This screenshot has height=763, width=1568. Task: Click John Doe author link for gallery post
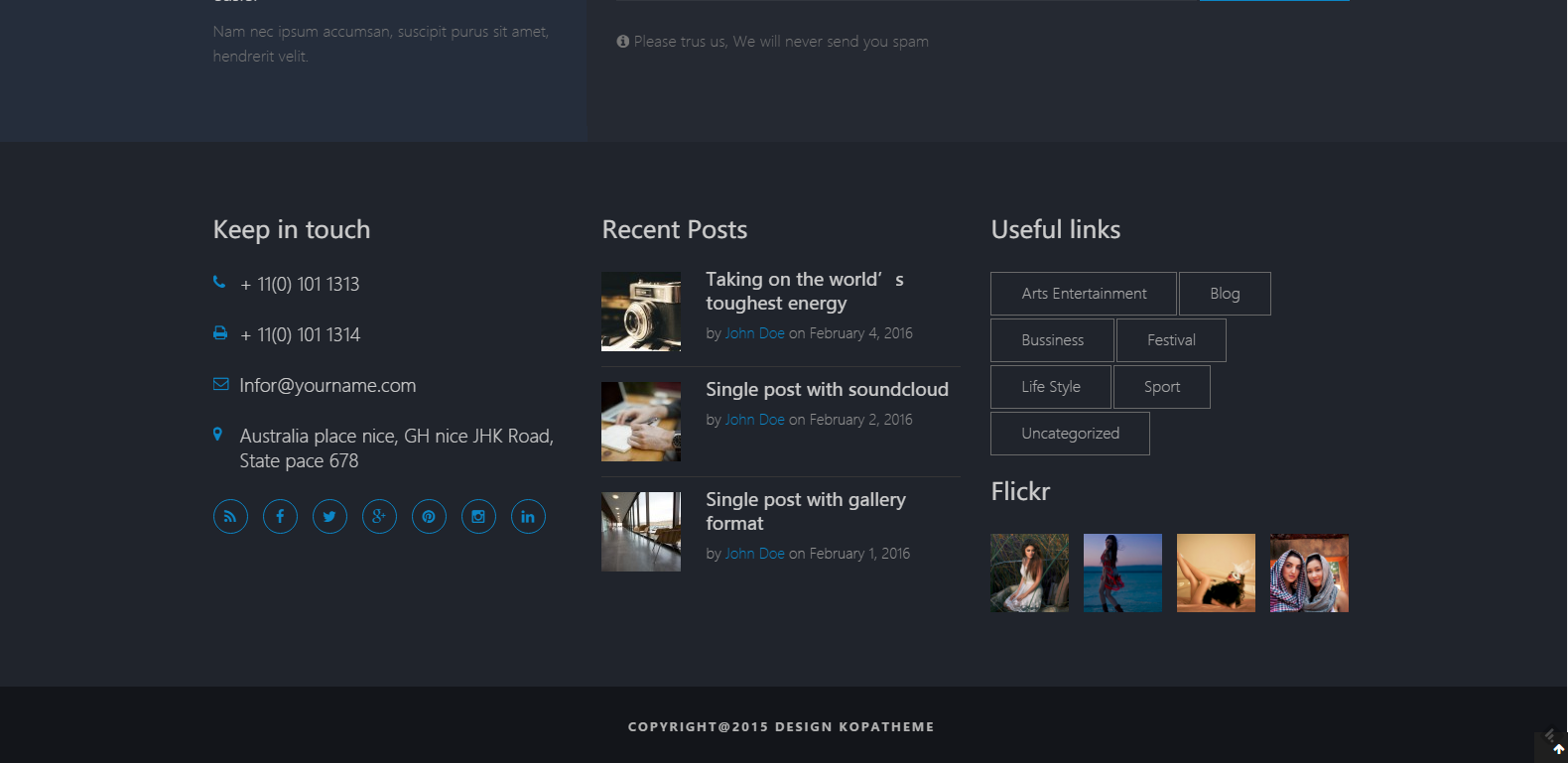pos(754,554)
